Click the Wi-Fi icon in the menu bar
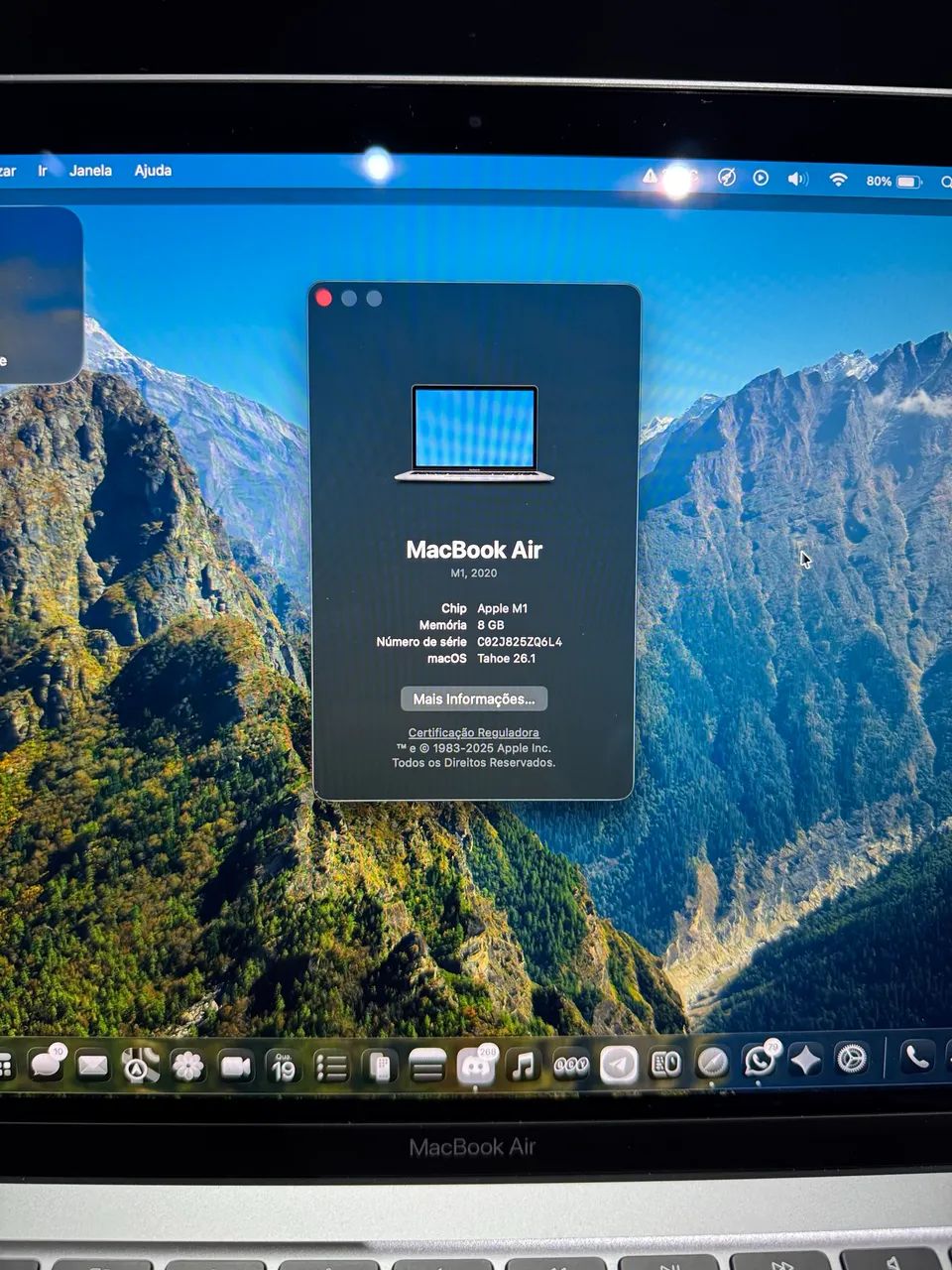This screenshot has width=952, height=1270. coord(841,180)
